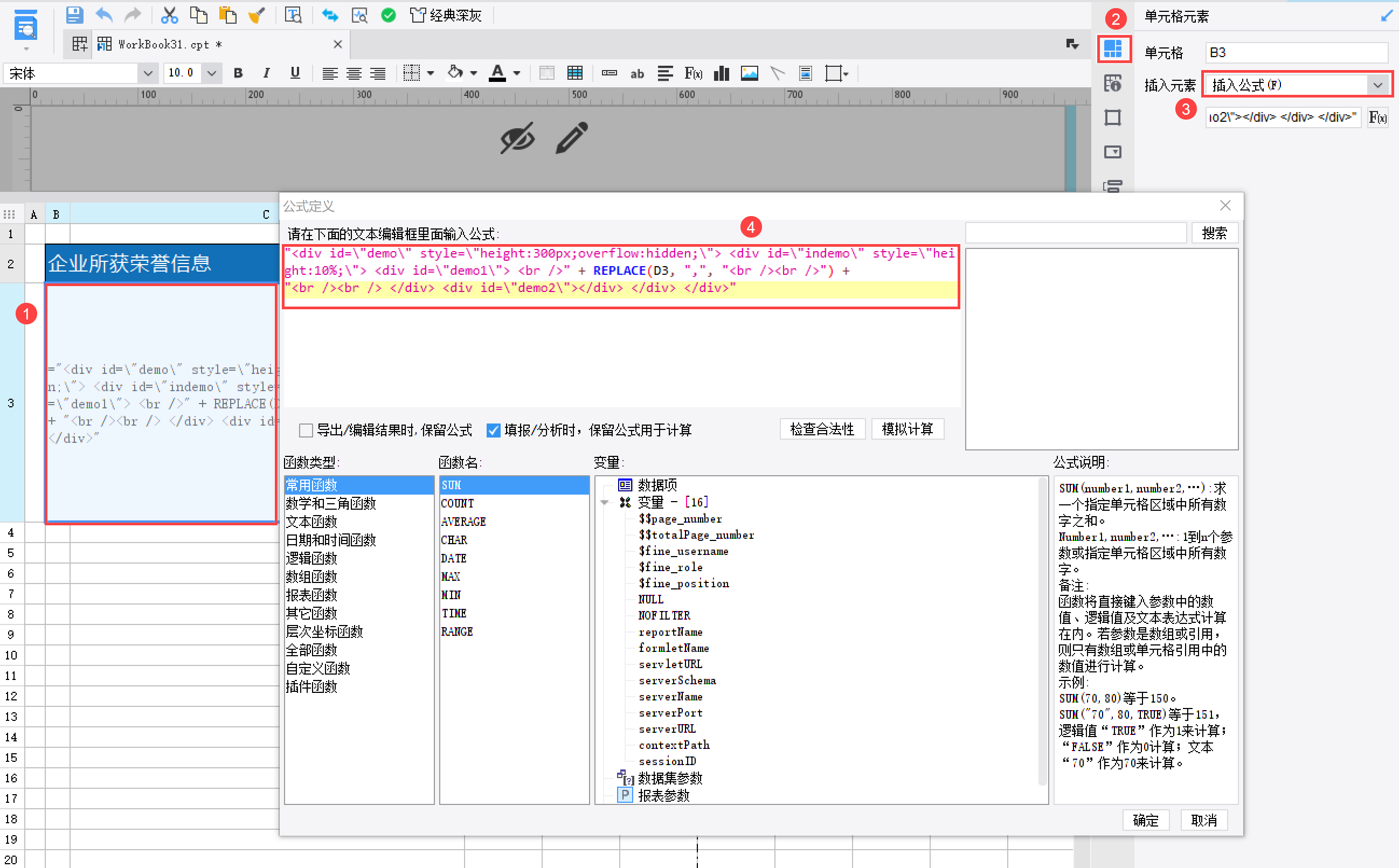Viewport: 1399px width, 868px height.
Task: Collapse the 变量 tree node
Action: [605, 502]
